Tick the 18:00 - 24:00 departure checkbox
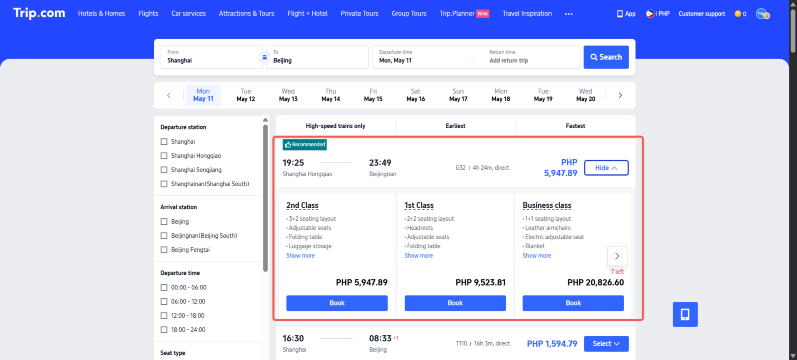This screenshot has width=797, height=360. point(164,329)
